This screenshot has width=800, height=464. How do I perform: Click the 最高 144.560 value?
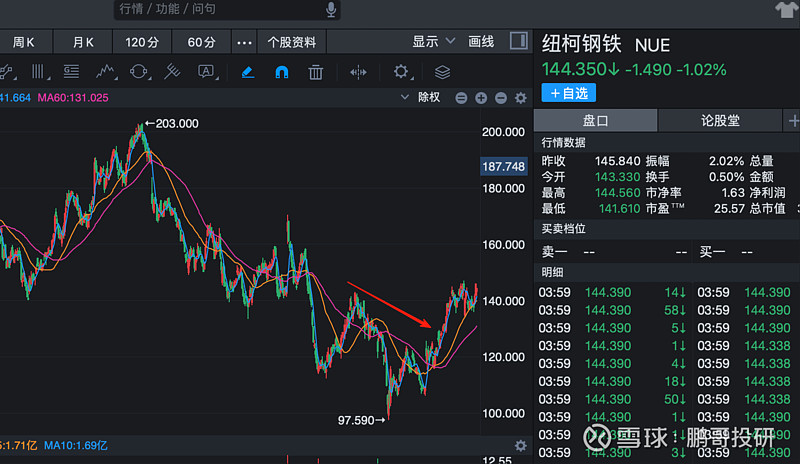(617, 193)
